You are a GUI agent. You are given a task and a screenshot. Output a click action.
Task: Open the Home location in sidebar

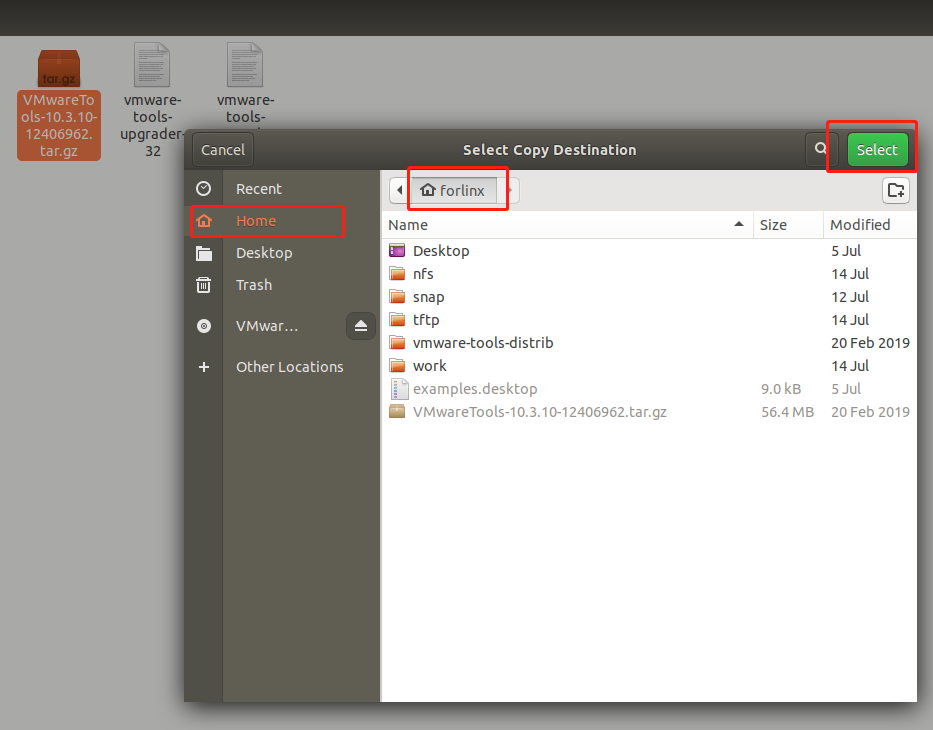click(256, 221)
